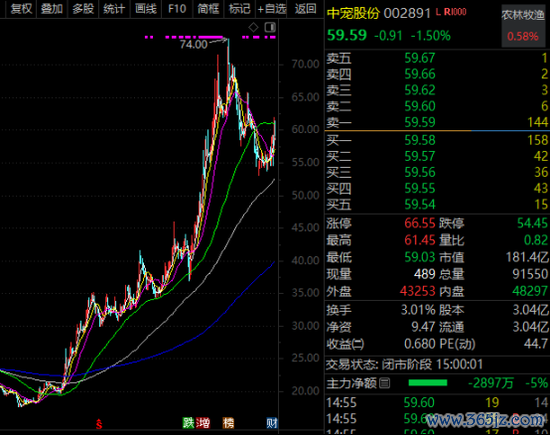The image size is (550, 435).
Task: Select the 买五 row price 59.54
Action: pos(420,204)
